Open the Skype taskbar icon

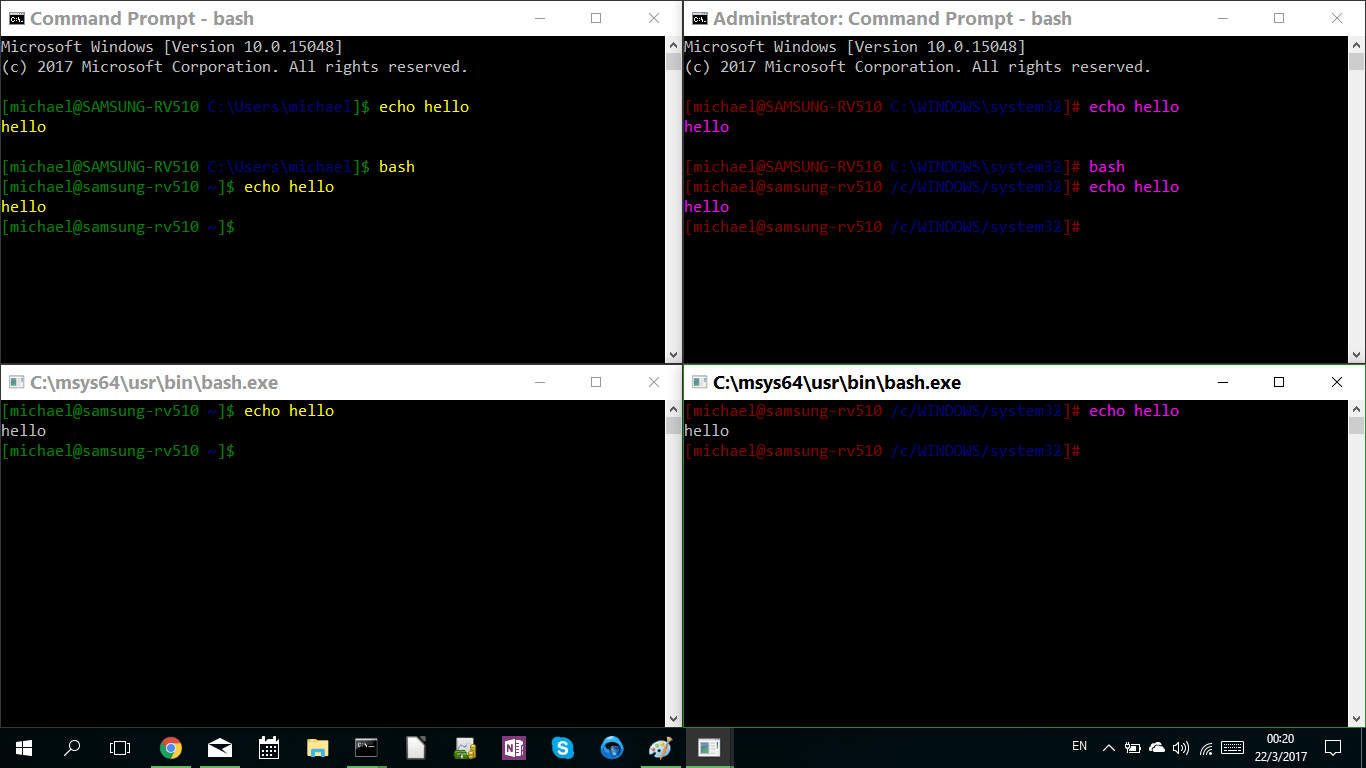(562, 748)
